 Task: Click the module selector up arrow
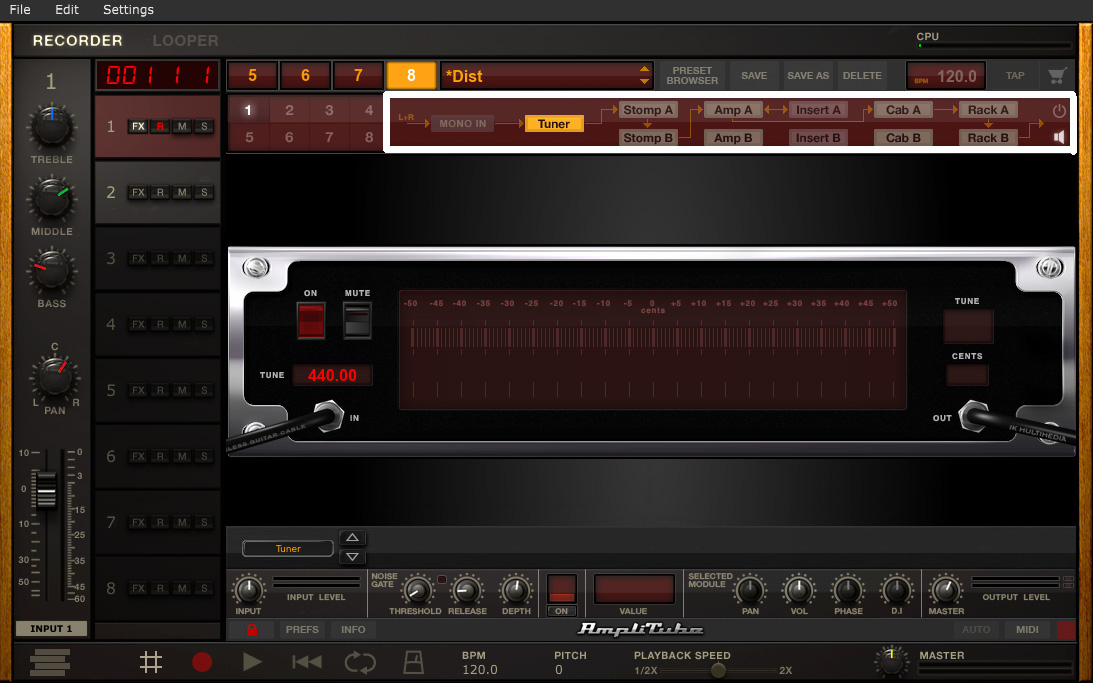point(352,537)
